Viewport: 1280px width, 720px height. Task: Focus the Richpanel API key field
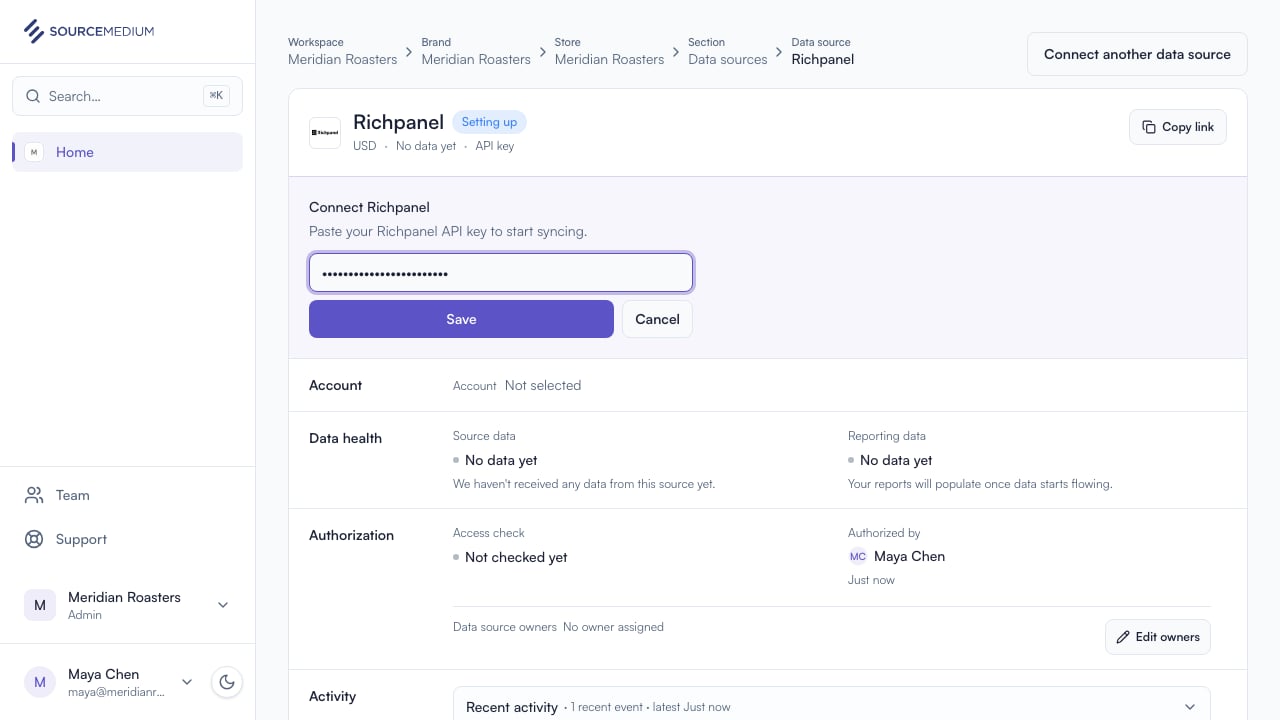(x=501, y=273)
